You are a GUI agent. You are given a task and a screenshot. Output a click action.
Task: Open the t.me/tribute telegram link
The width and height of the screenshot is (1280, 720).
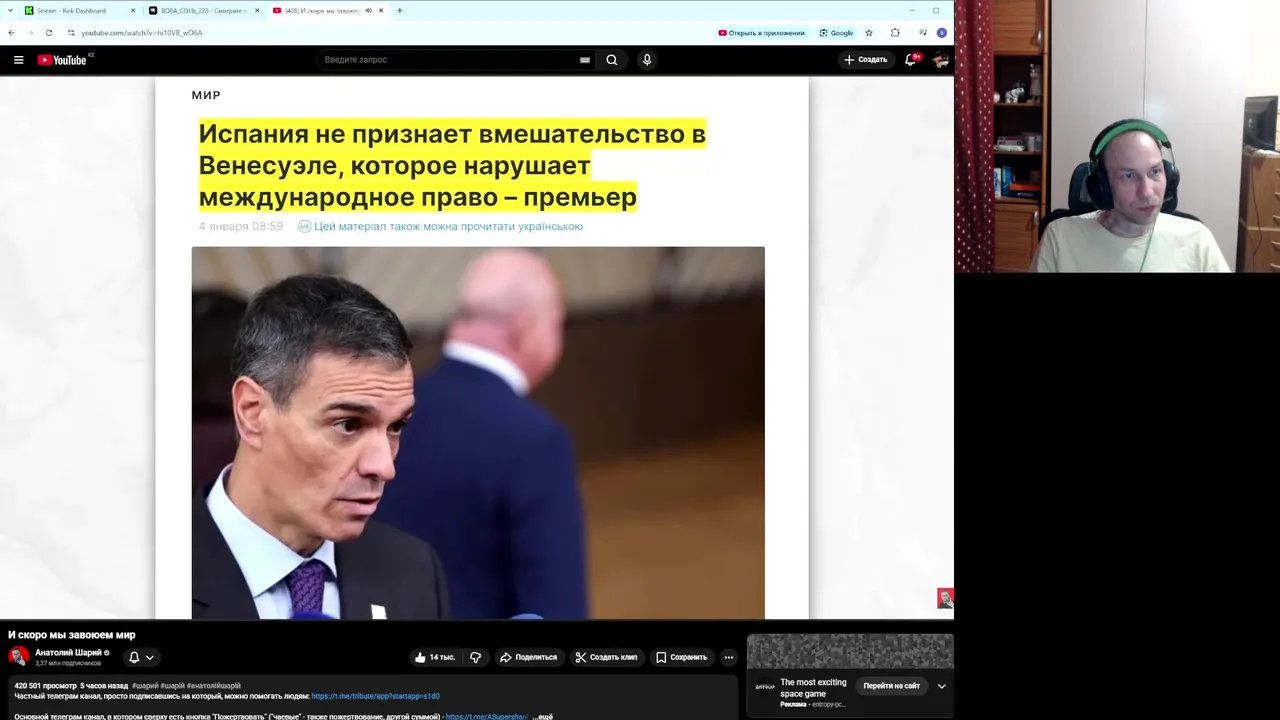pos(375,696)
